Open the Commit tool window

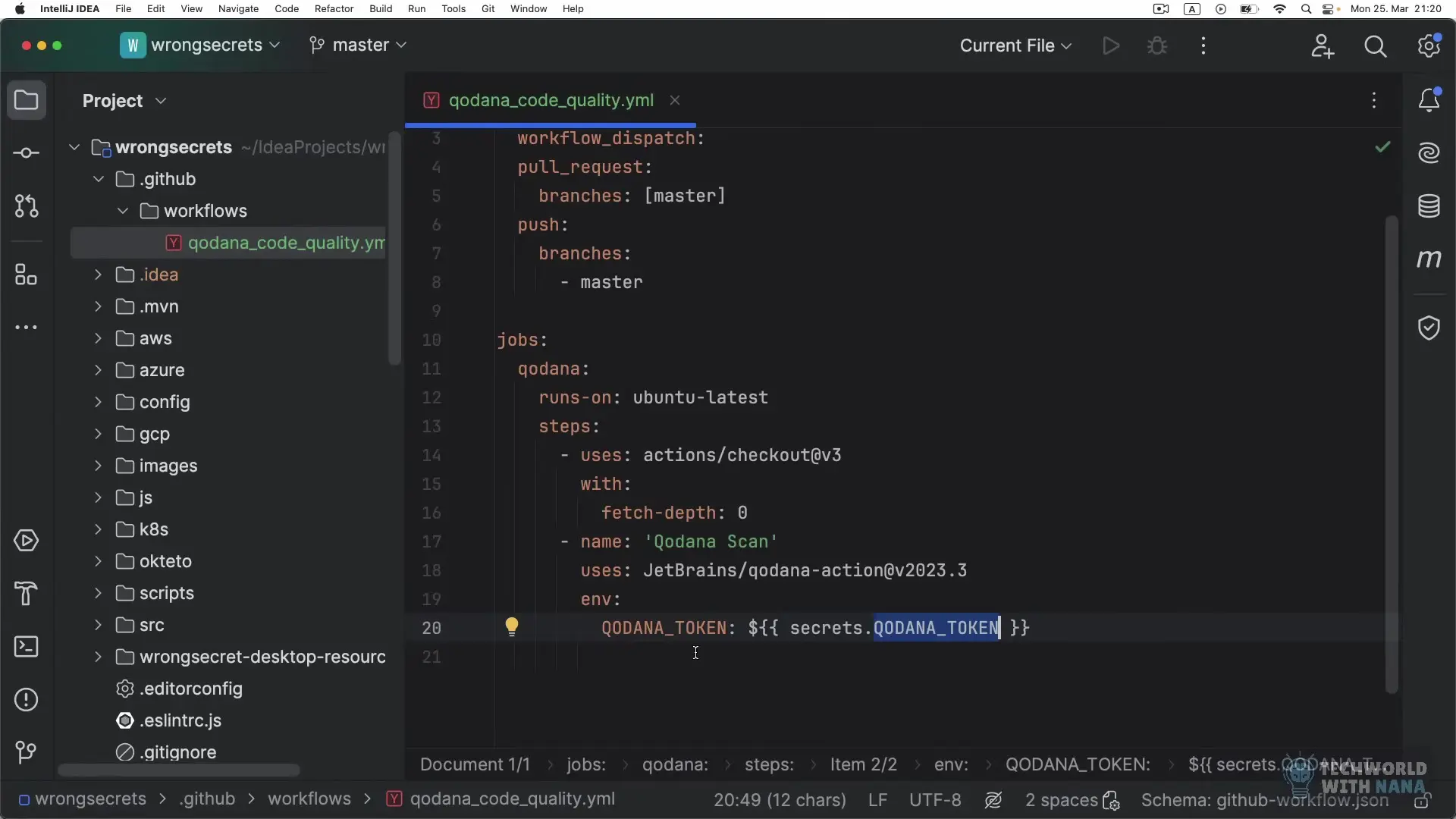(x=27, y=153)
